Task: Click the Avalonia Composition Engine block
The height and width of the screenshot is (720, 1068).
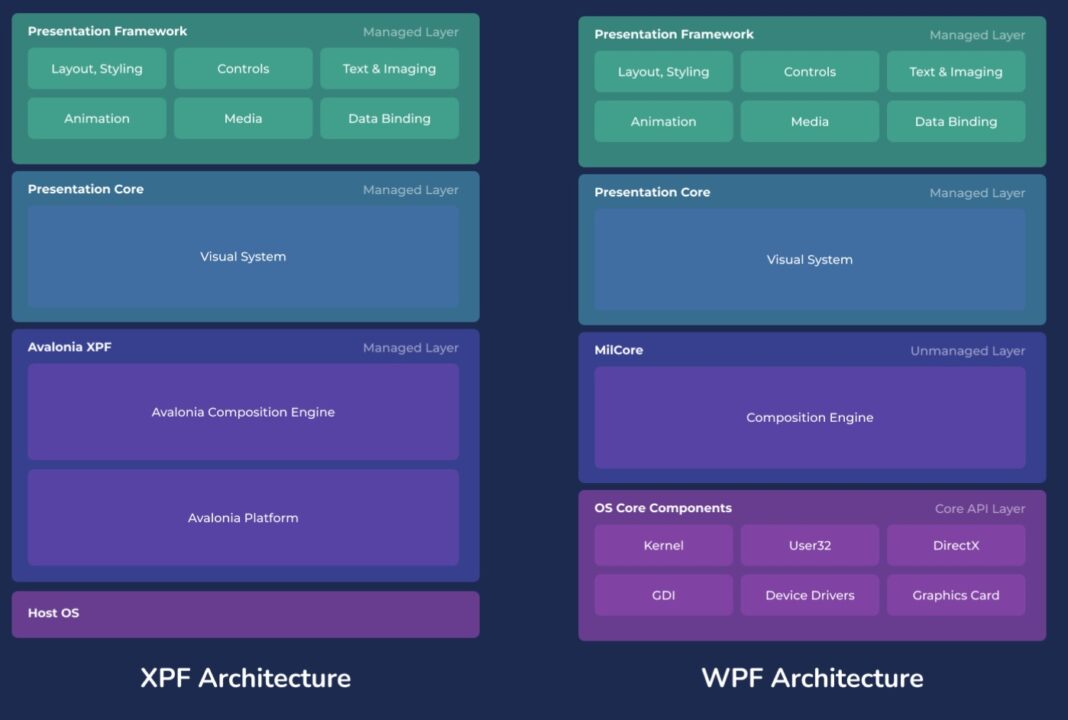Action: (x=243, y=412)
